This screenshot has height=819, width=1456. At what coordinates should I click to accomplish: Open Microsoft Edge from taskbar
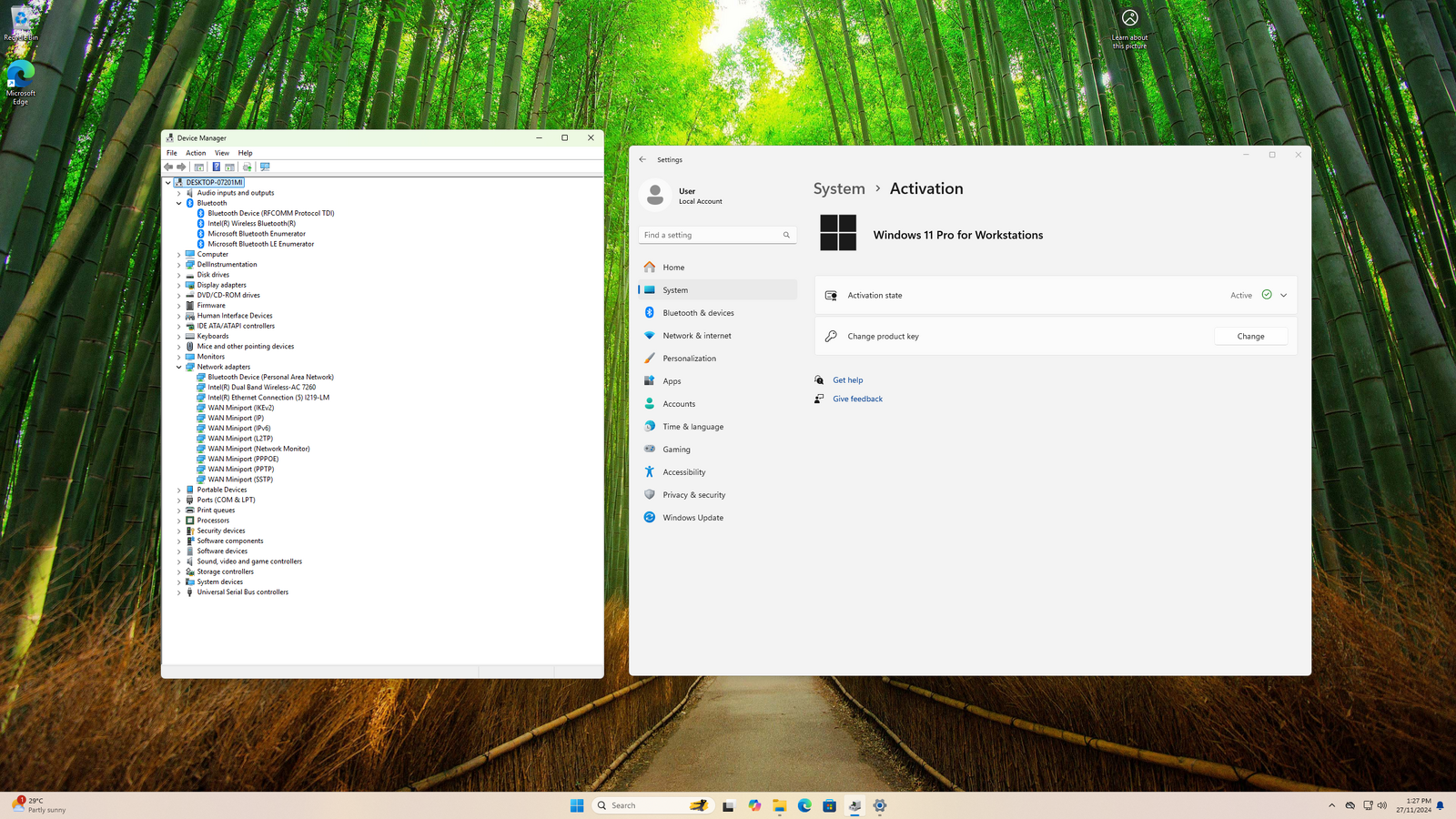[x=804, y=805]
